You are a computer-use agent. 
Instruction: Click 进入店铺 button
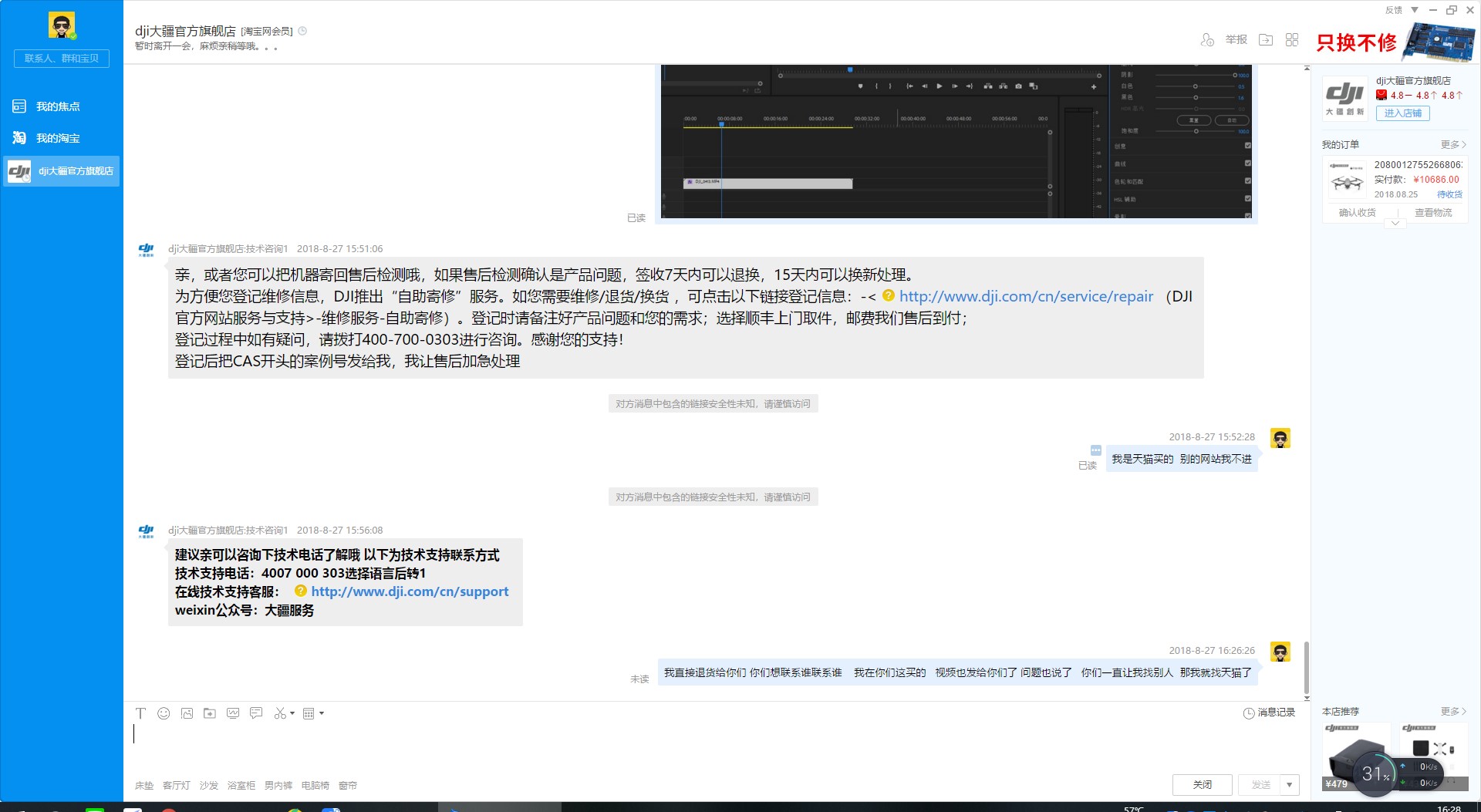pyautogui.click(x=1402, y=113)
